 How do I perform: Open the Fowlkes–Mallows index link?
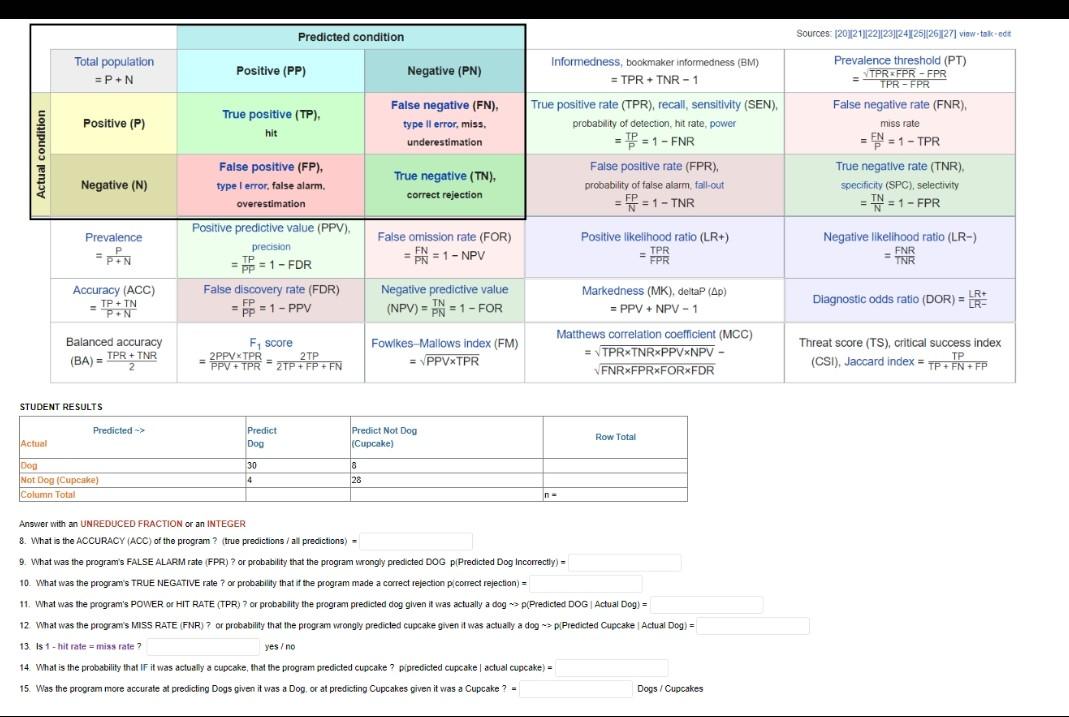[432, 343]
